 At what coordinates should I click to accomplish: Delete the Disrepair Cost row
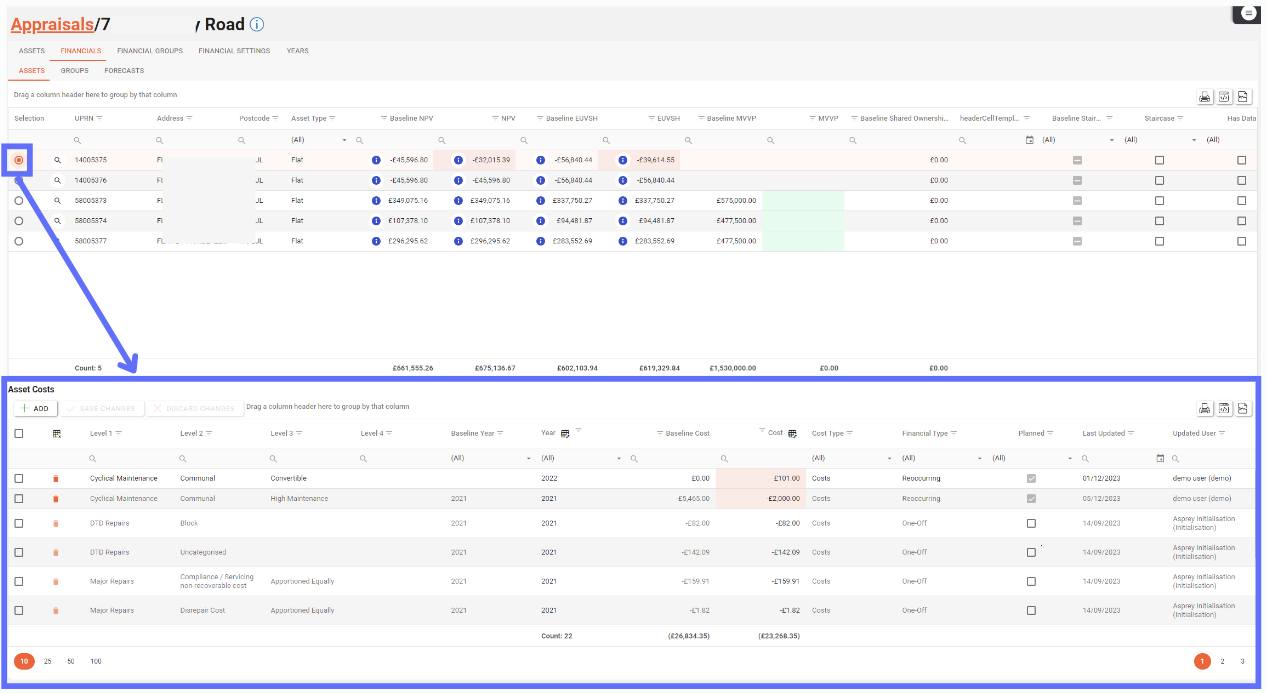pos(56,610)
